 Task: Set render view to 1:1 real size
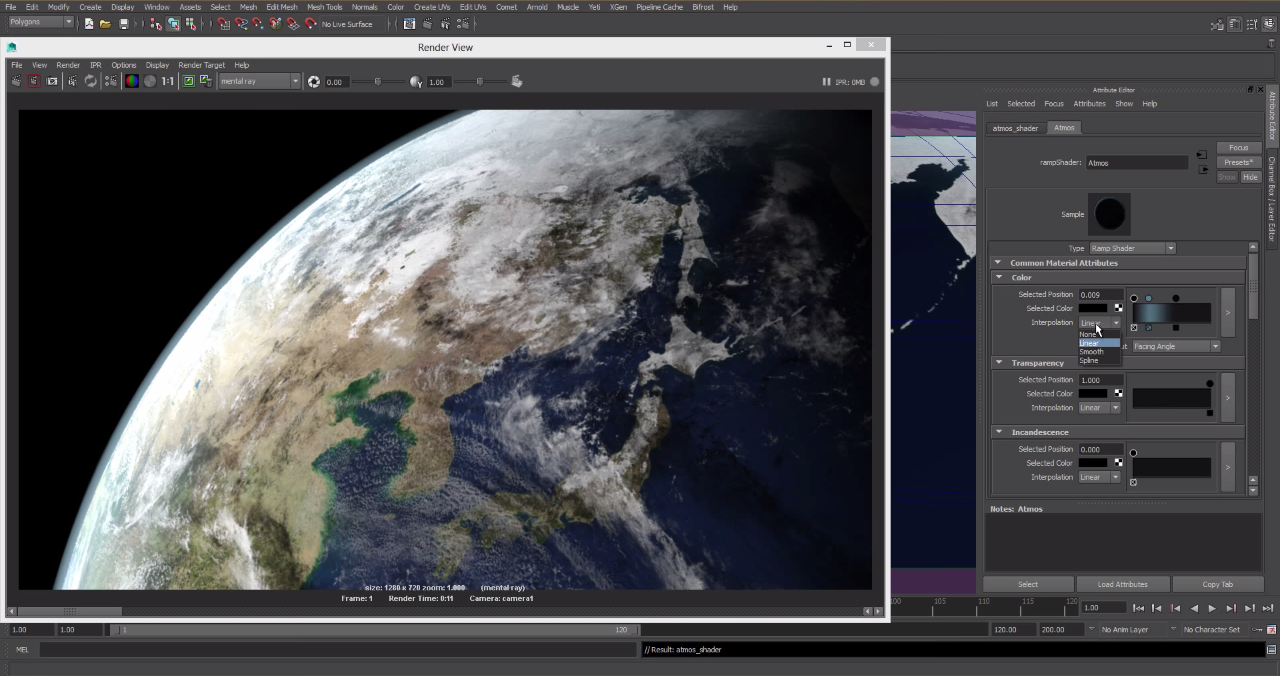[x=168, y=81]
